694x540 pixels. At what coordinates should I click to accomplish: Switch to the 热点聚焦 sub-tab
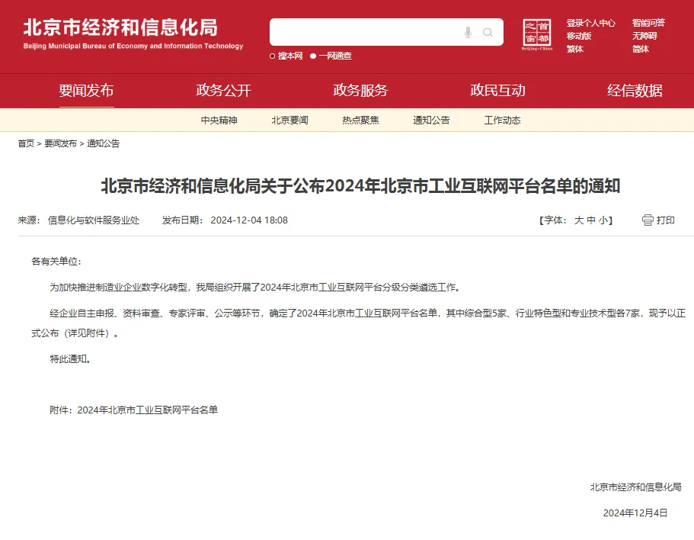(360, 120)
